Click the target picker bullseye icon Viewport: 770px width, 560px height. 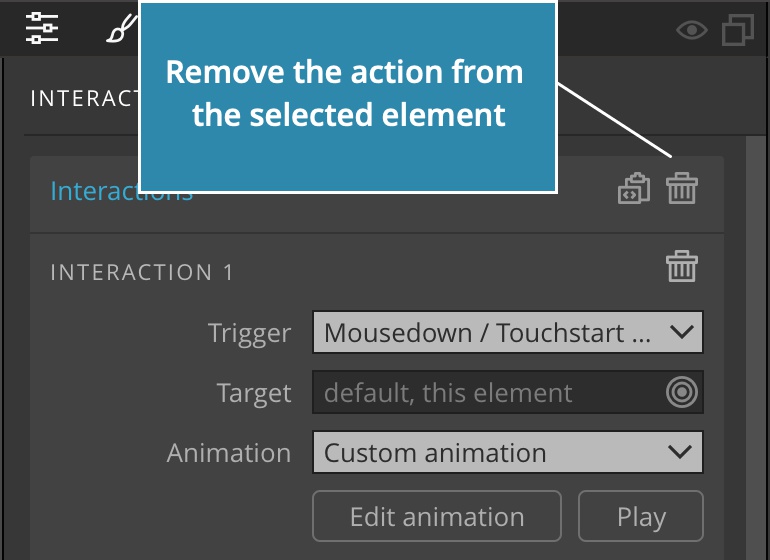(x=682, y=392)
